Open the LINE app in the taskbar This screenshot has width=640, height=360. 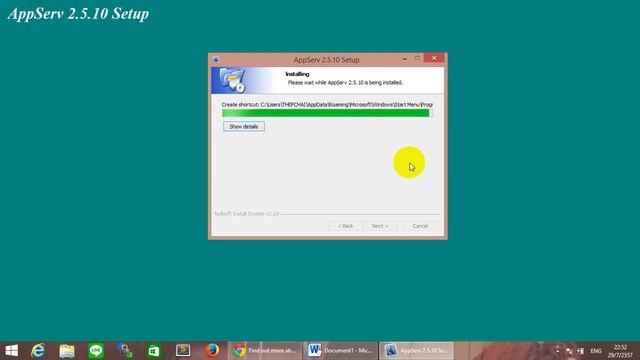tap(96, 351)
